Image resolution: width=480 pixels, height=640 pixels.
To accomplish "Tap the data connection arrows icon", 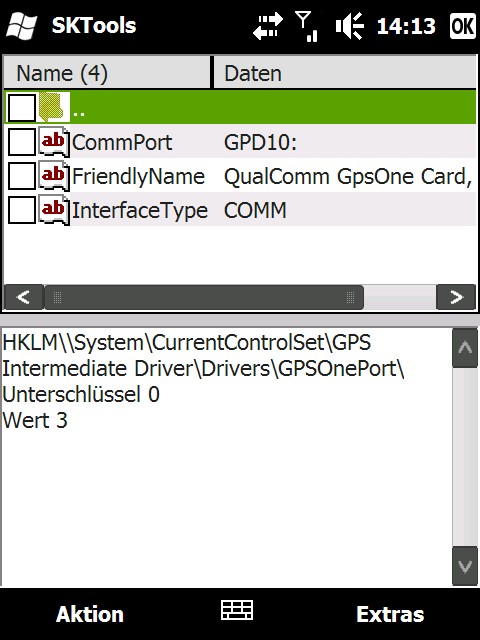I will click(x=268, y=26).
